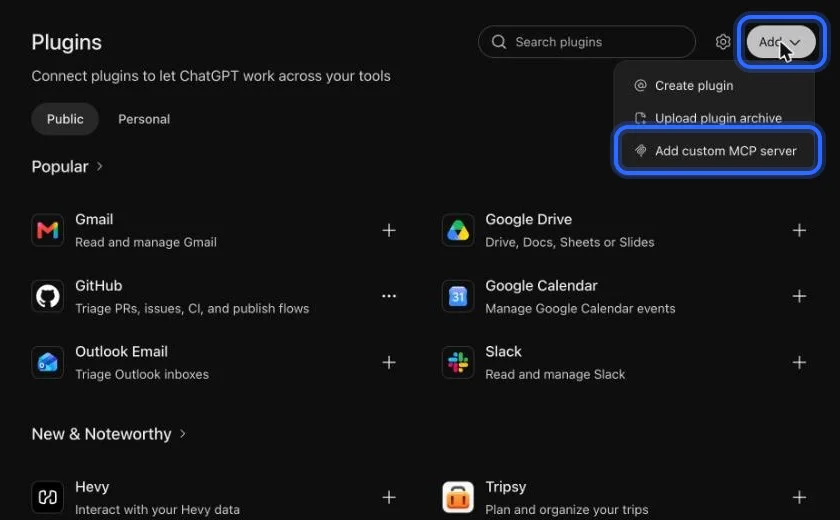Add the Tripsy plugin via plus
The image size is (840, 520).
pyautogui.click(x=799, y=498)
